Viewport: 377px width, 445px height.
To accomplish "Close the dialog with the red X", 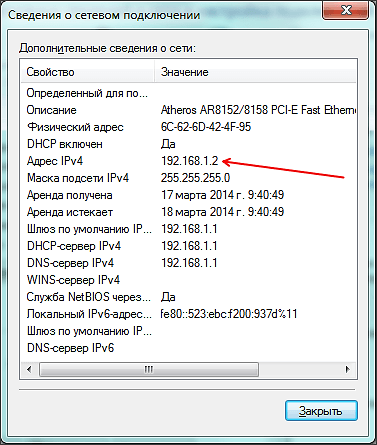I will pyautogui.click(x=346, y=10).
